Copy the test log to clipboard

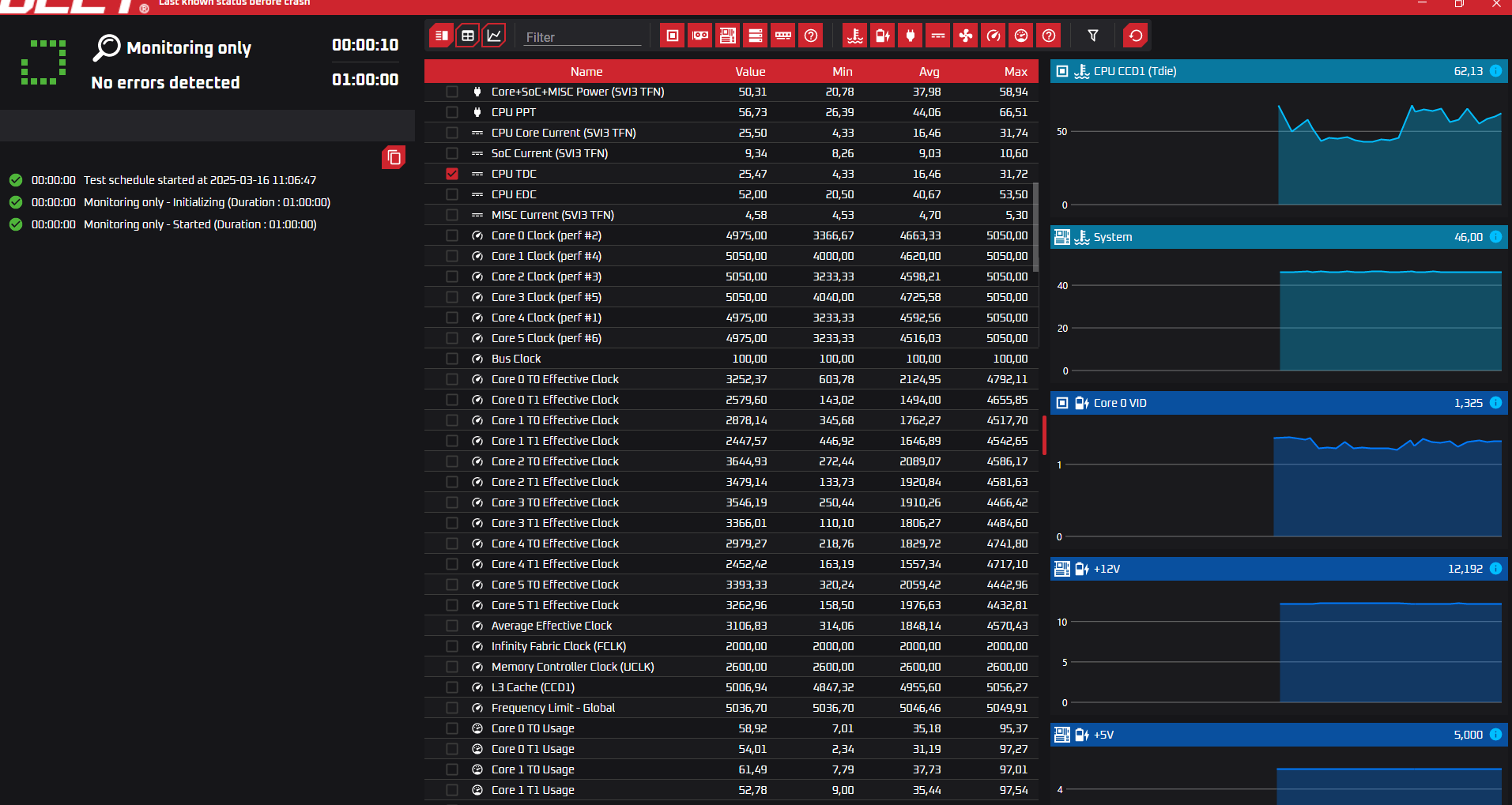pyautogui.click(x=394, y=157)
